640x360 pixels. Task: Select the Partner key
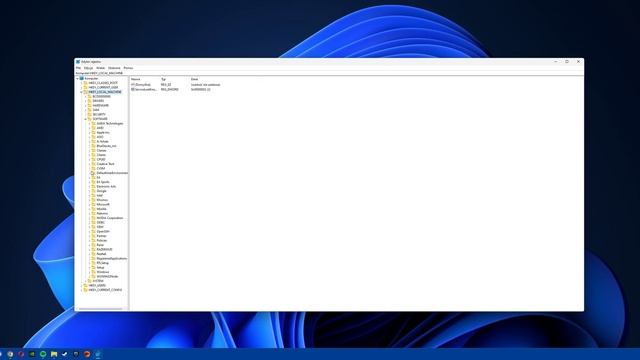102,236
